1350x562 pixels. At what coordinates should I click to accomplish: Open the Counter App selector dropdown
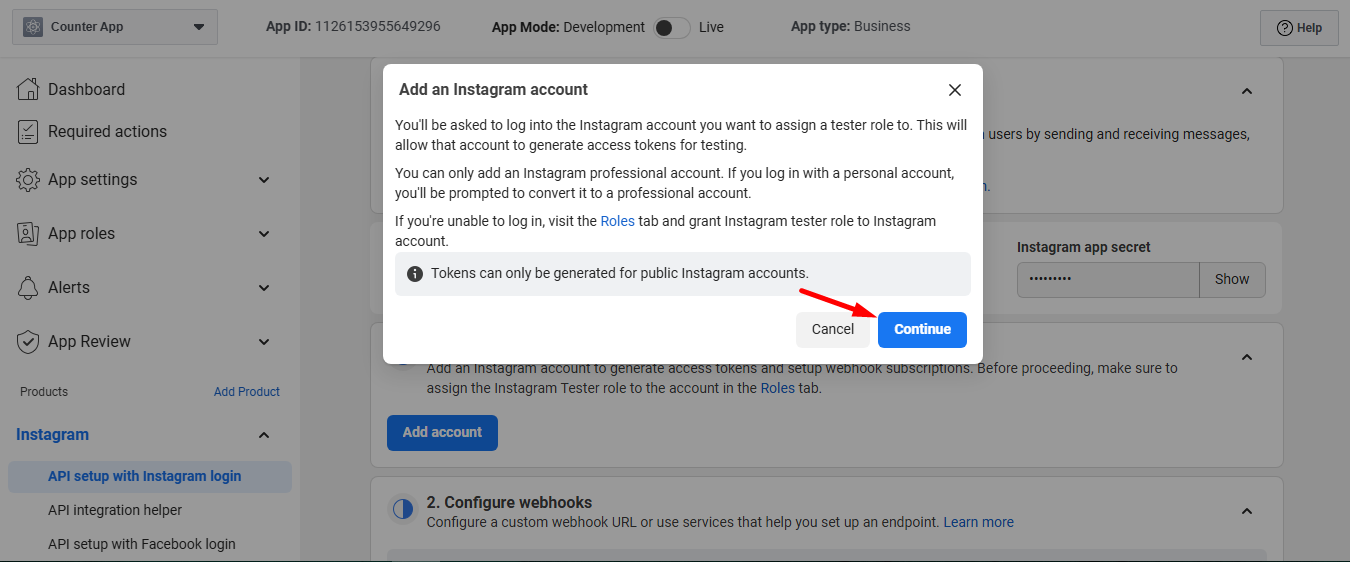coord(115,27)
